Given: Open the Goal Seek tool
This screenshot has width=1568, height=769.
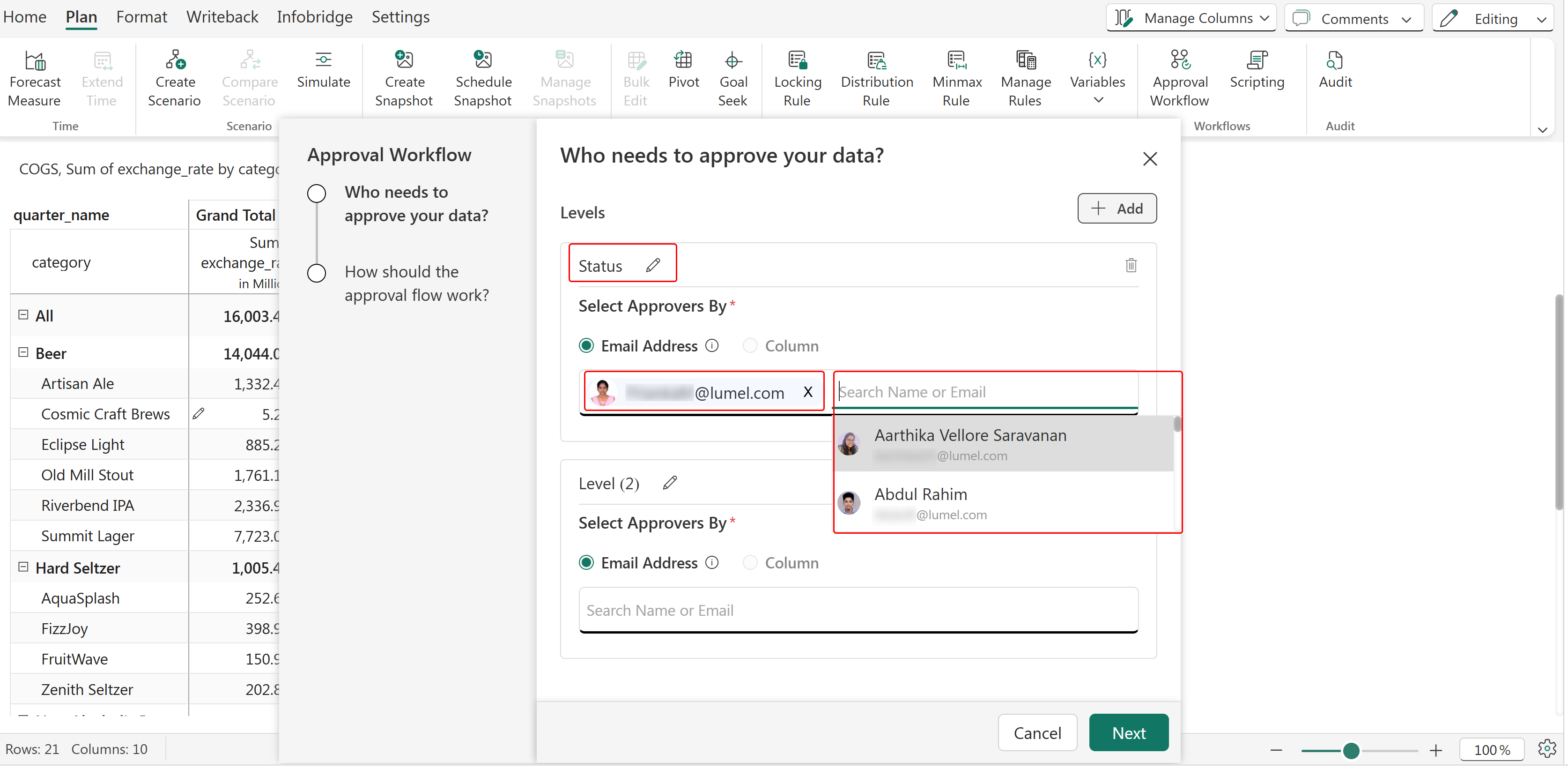Looking at the screenshot, I should [732, 61].
